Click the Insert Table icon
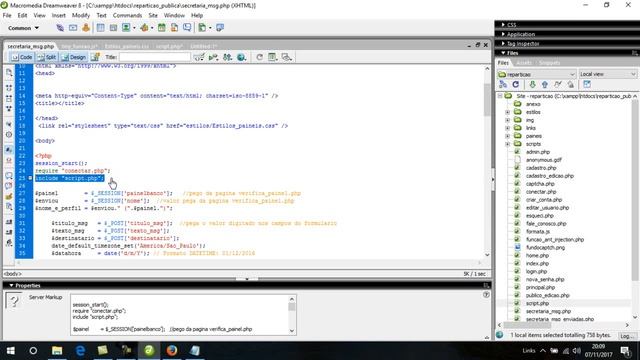 [x=101, y=28]
